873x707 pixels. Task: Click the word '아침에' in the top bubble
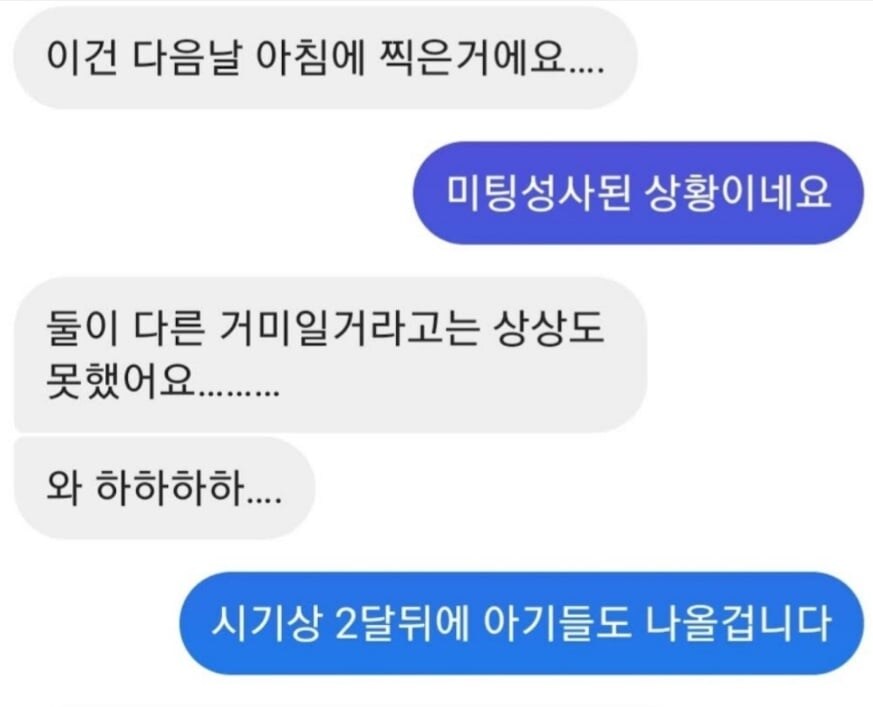(x=310, y=58)
